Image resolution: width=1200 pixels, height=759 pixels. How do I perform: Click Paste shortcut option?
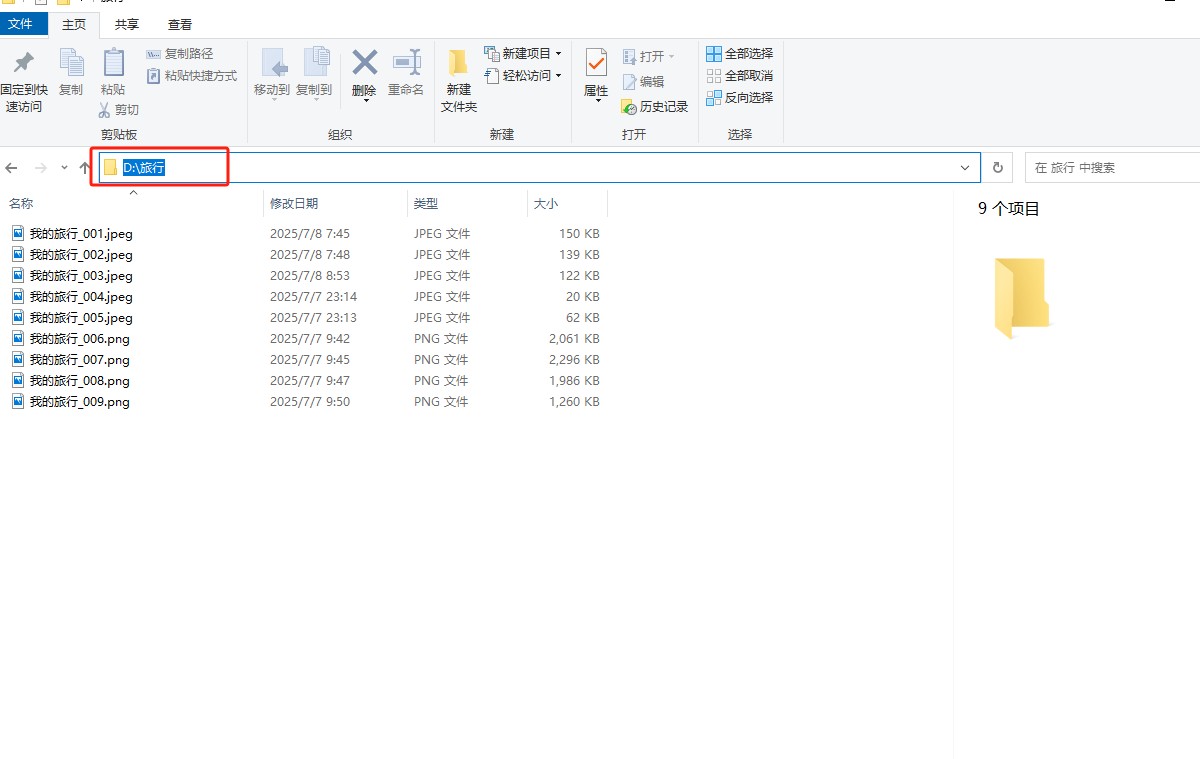click(x=192, y=76)
